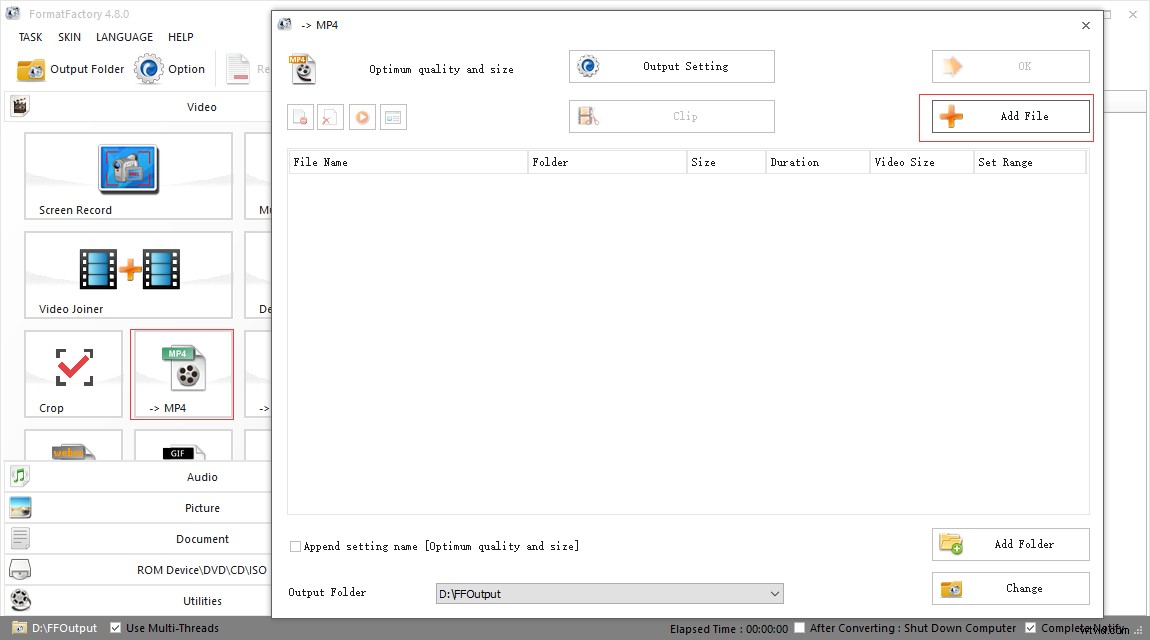This screenshot has width=1150, height=640.
Task: Open Output Setting
Action: point(670,66)
